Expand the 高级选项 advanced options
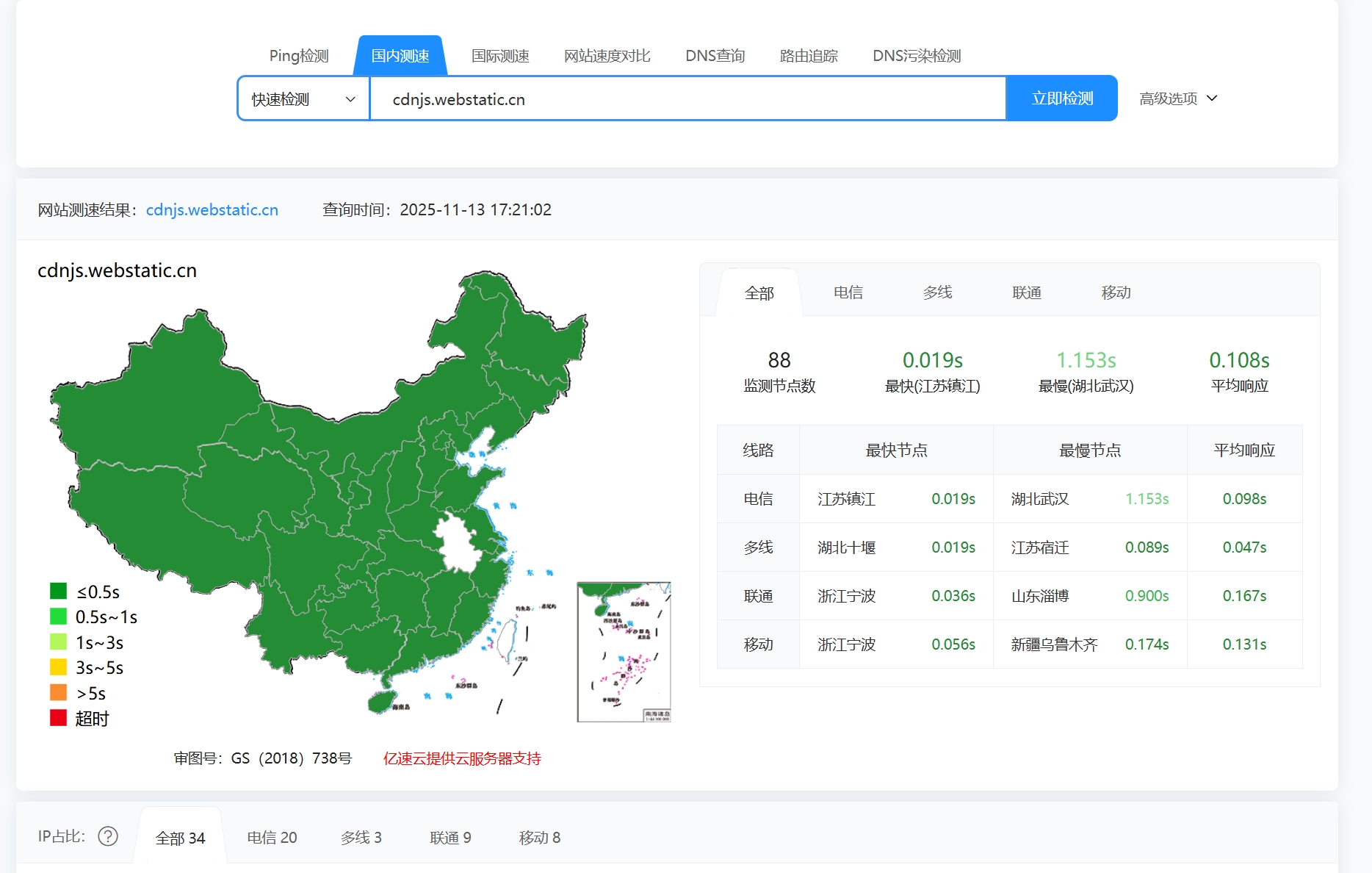 pos(1178,98)
